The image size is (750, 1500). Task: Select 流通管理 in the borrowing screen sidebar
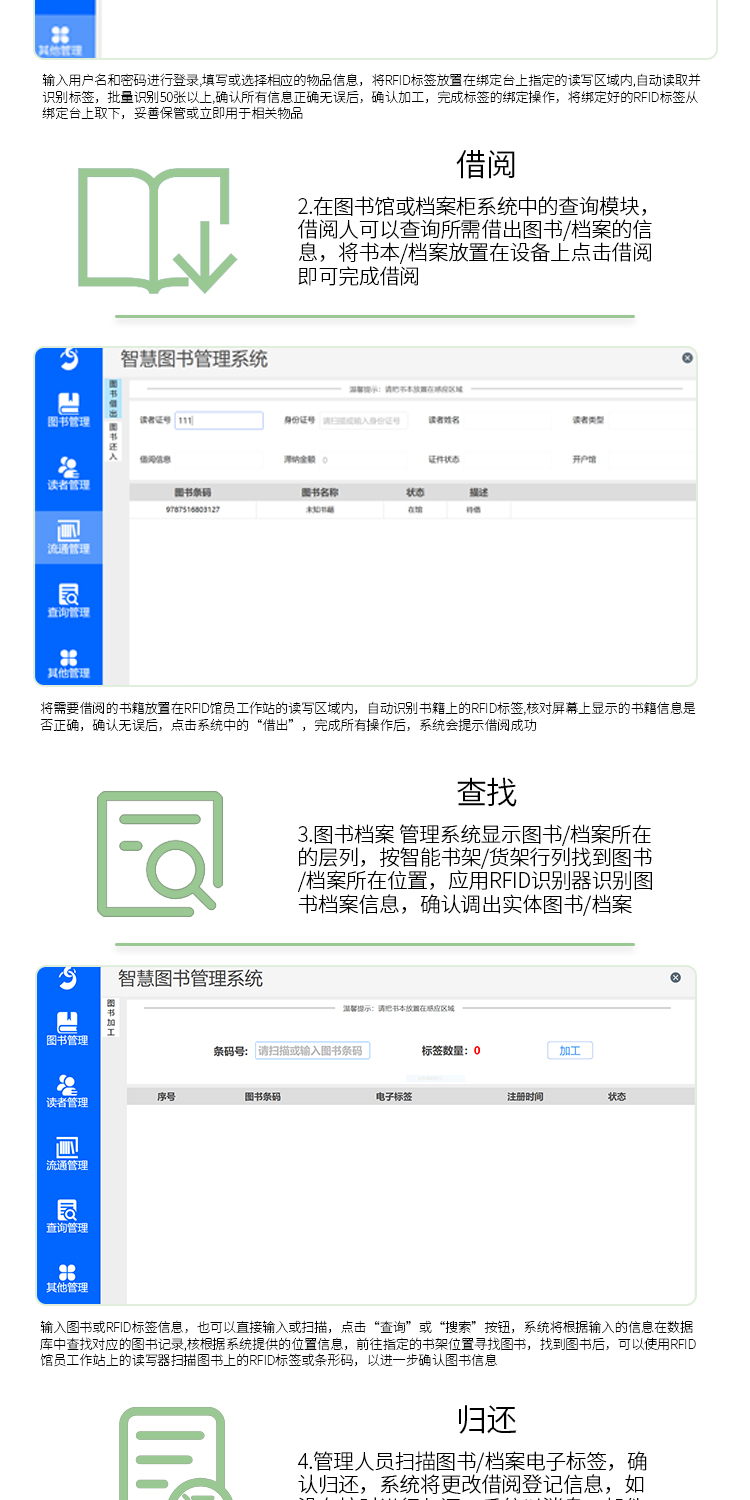pyautogui.click(x=68, y=537)
